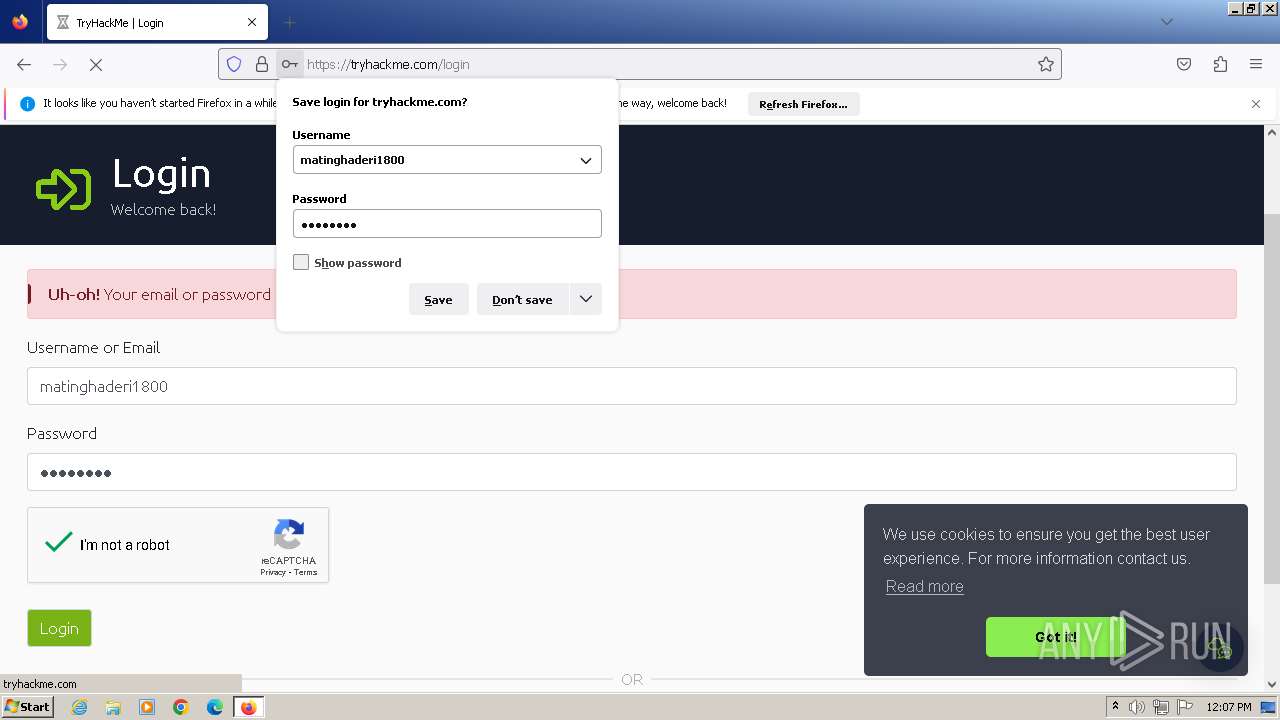Viewport: 1280px width, 720px height.
Task: List all tabs dropdown arrow
Action: (1166, 22)
